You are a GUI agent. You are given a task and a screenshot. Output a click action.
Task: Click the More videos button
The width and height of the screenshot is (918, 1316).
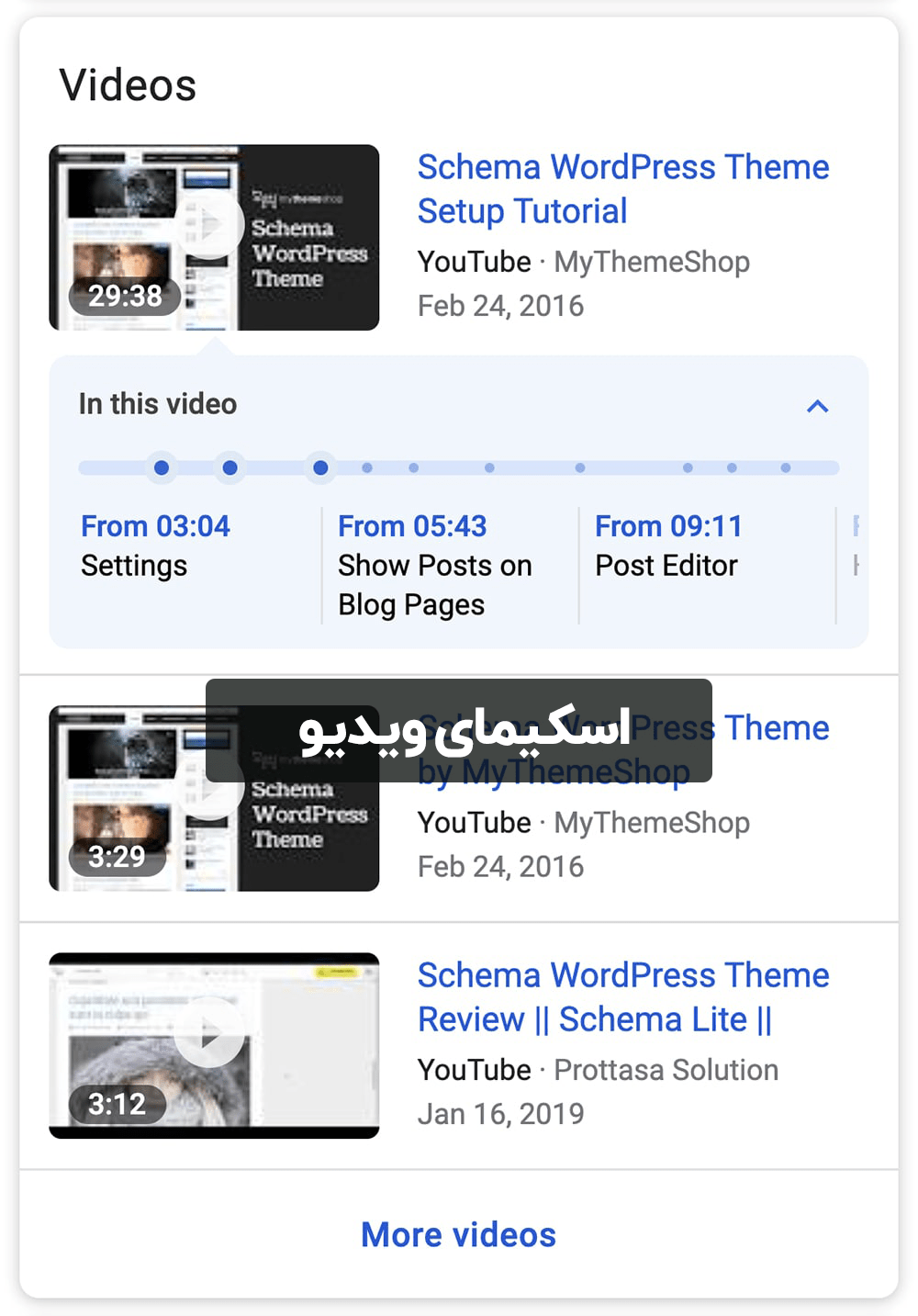point(458,1234)
